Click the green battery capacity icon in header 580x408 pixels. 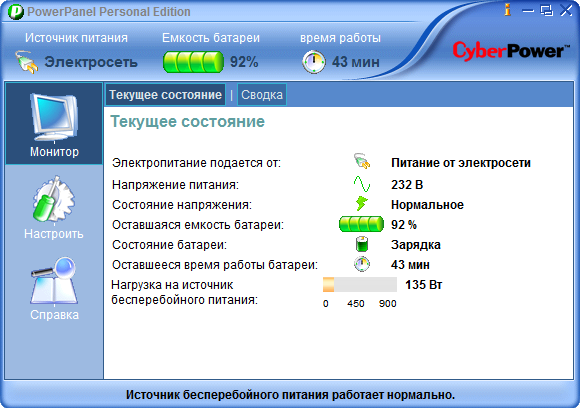[x=193, y=62]
